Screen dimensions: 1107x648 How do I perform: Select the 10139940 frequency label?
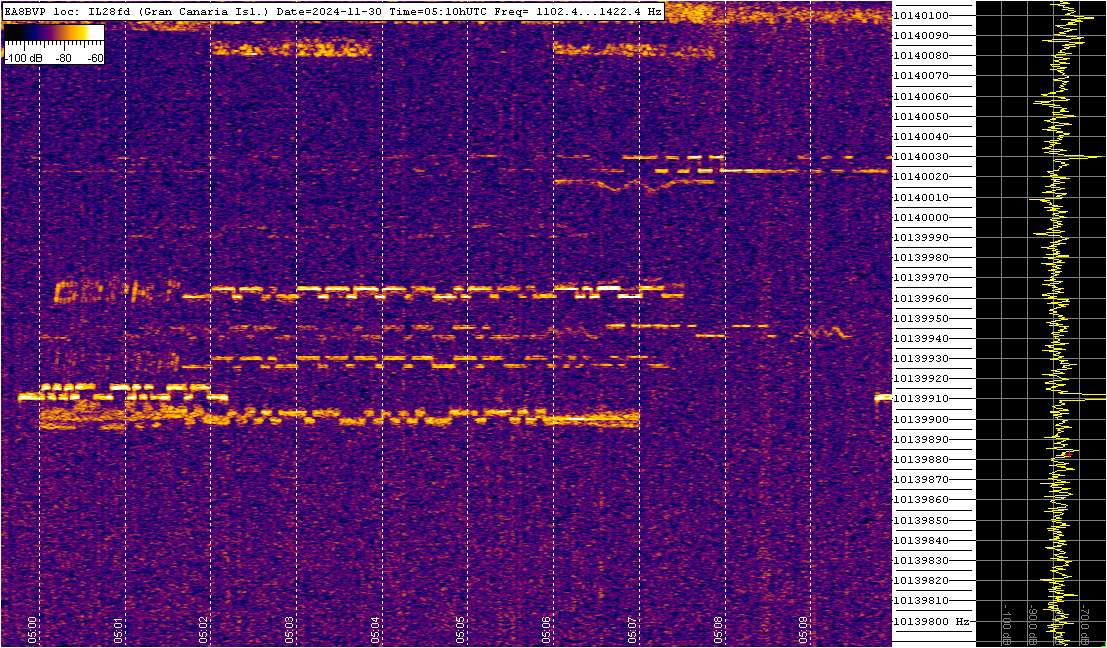click(x=921, y=338)
